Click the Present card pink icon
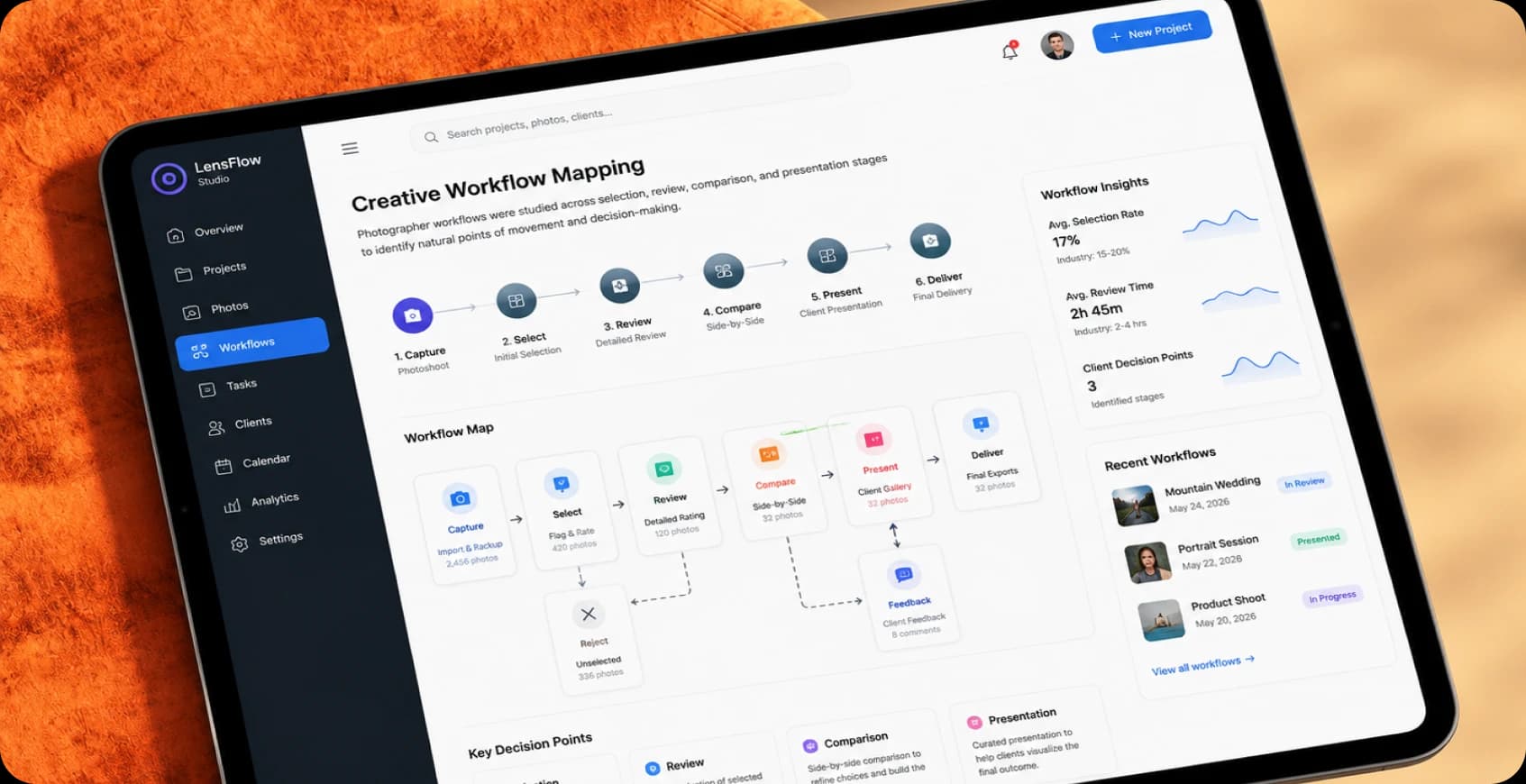 click(x=873, y=440)
